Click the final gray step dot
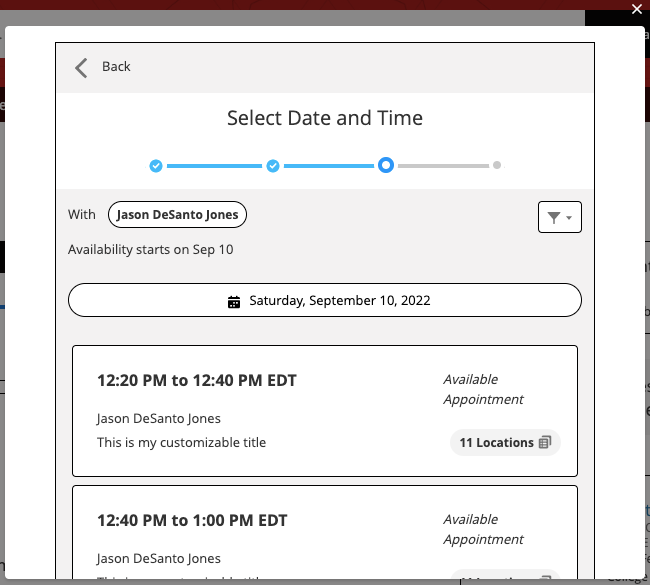The width and height of the screenshot is (650, 585). click(497, 165)
